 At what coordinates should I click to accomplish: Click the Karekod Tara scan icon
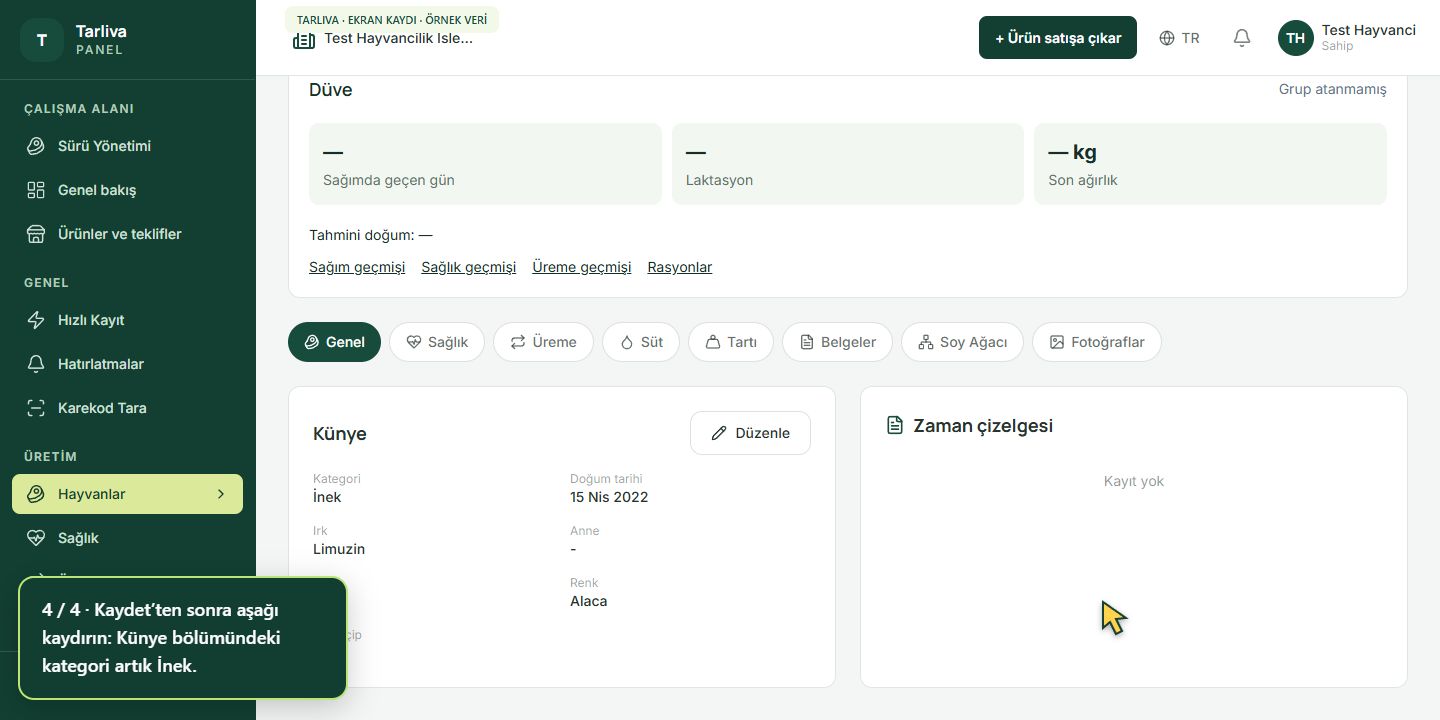36,408
